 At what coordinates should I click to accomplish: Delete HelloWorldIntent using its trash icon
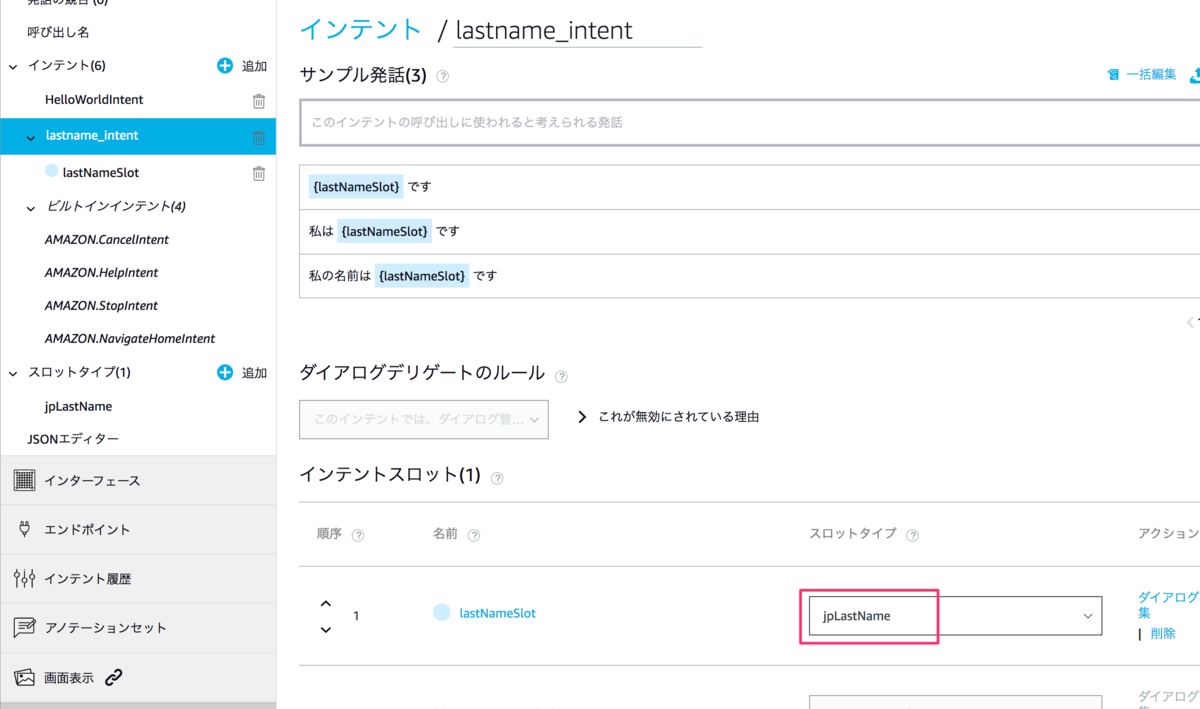click(x=258, y=100)
